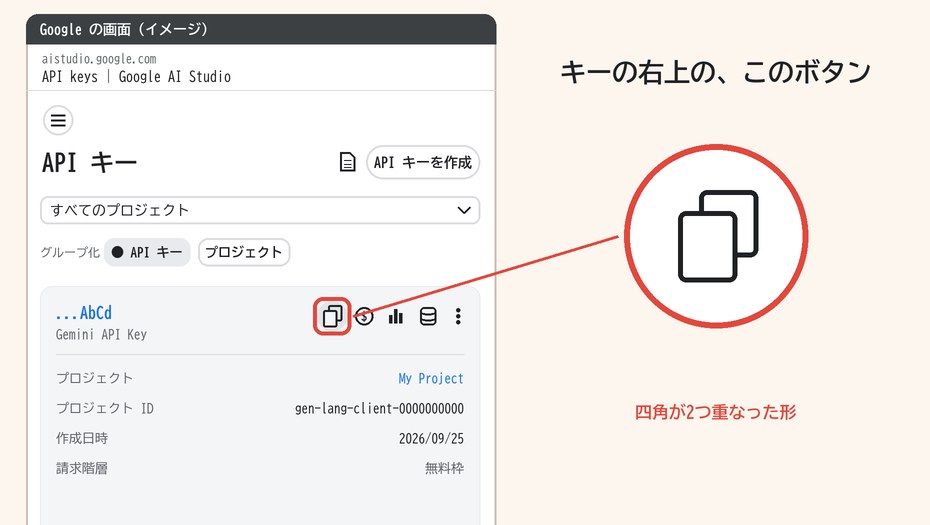Viewport: 930px width, 525px height.
Task: Click the 作成日時 row label
Action: tap(82, 438)
